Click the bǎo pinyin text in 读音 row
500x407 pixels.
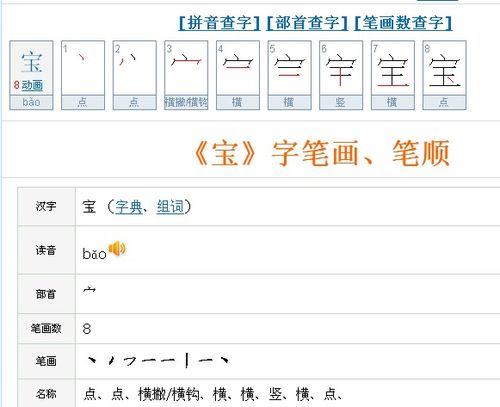[94, 254]
